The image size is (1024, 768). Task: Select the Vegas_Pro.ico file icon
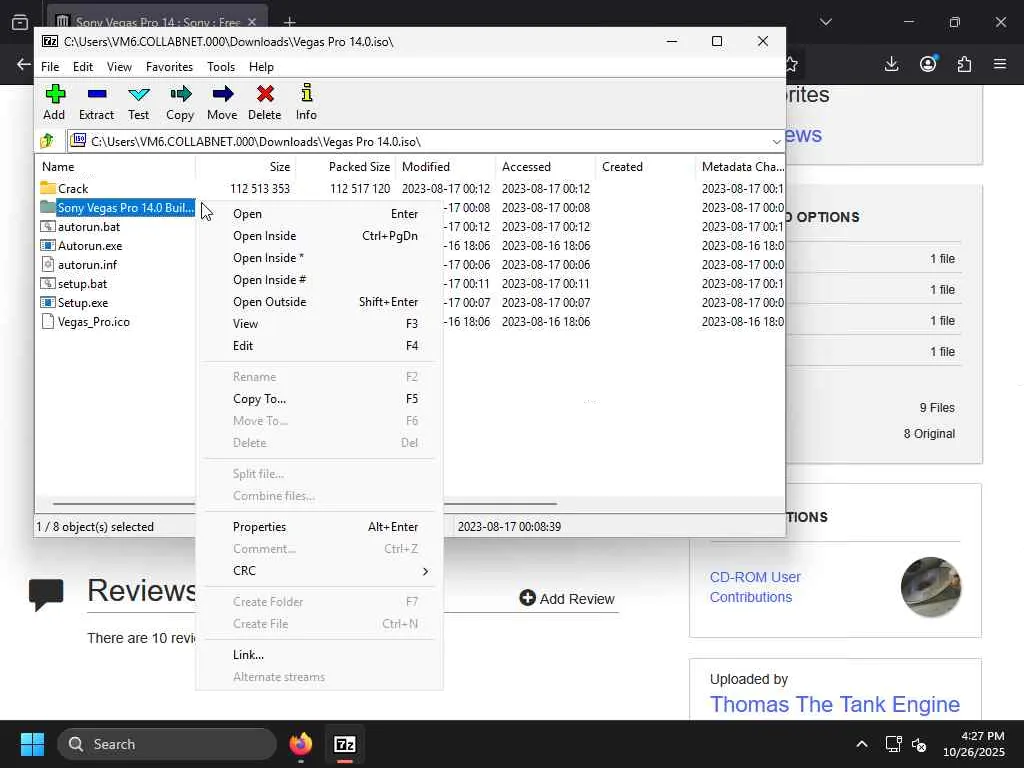48,321
